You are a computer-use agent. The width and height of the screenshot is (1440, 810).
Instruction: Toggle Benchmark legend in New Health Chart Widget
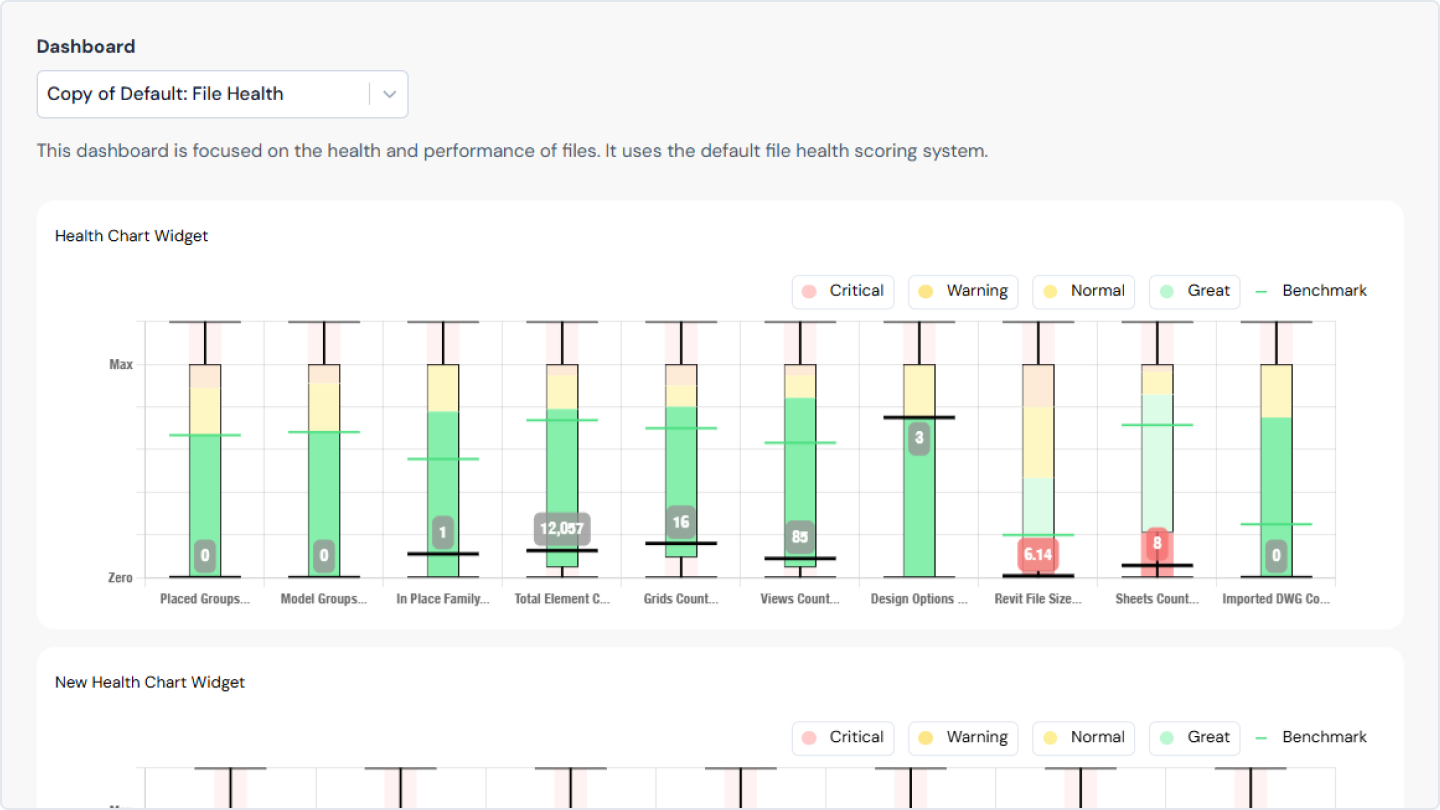click(1311, 737)
